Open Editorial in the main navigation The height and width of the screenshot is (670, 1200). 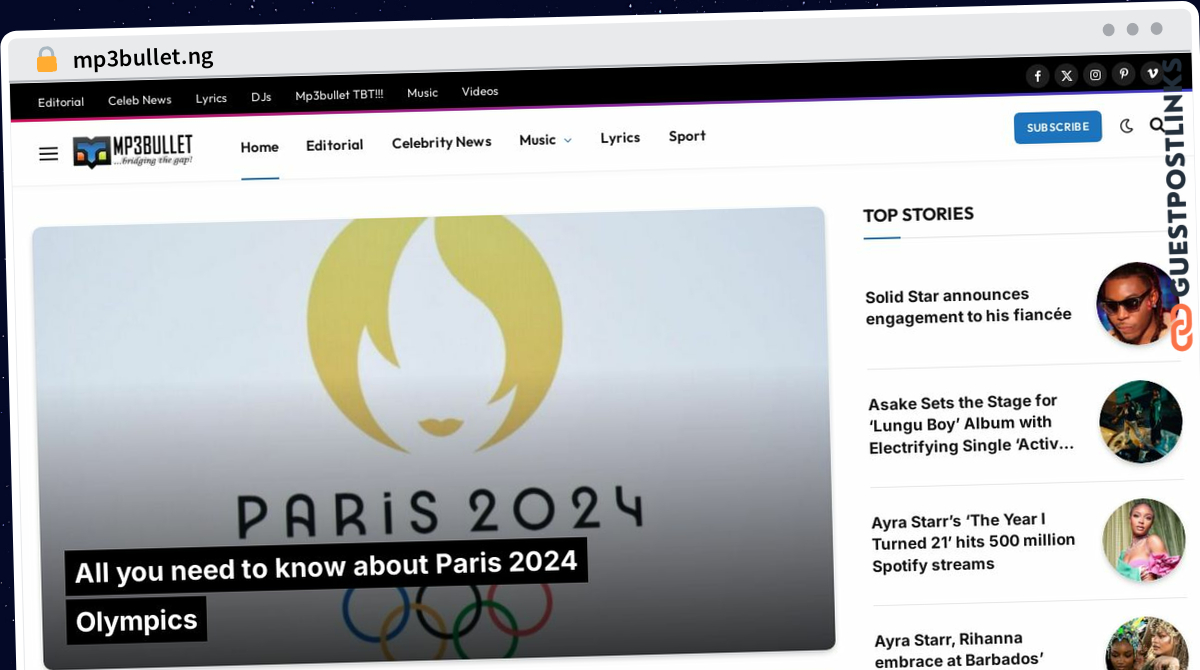pos(335,145)
